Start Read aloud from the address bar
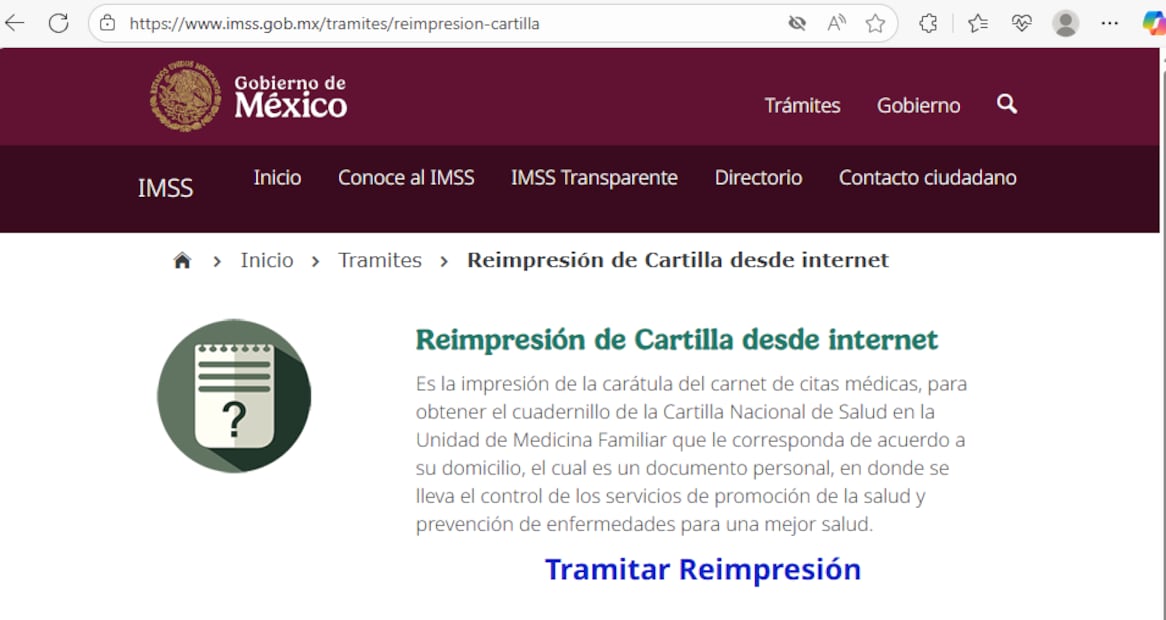The height and width of the screenshot is (620, 1166). tap(836, 22)
